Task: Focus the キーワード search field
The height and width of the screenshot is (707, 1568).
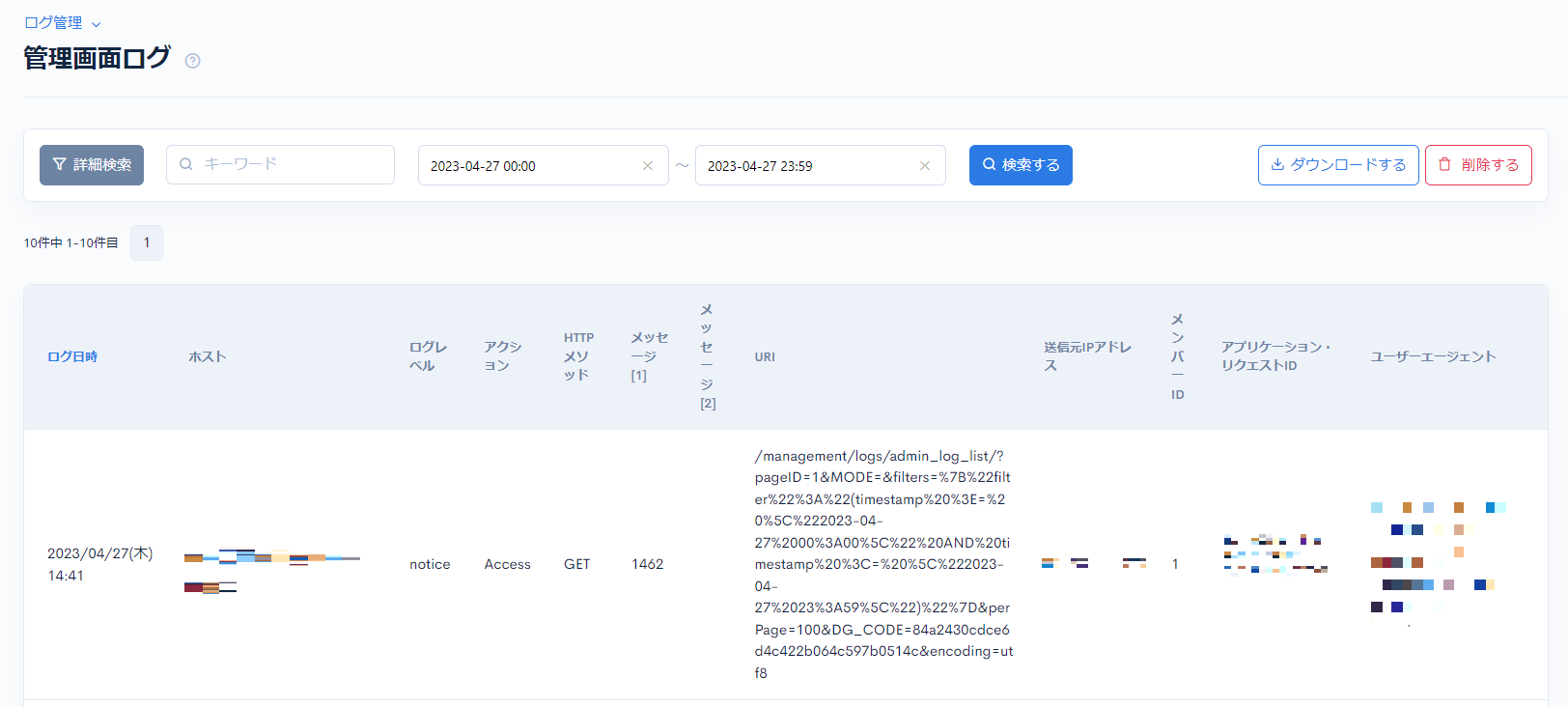Action: click(x=280, y=164)
